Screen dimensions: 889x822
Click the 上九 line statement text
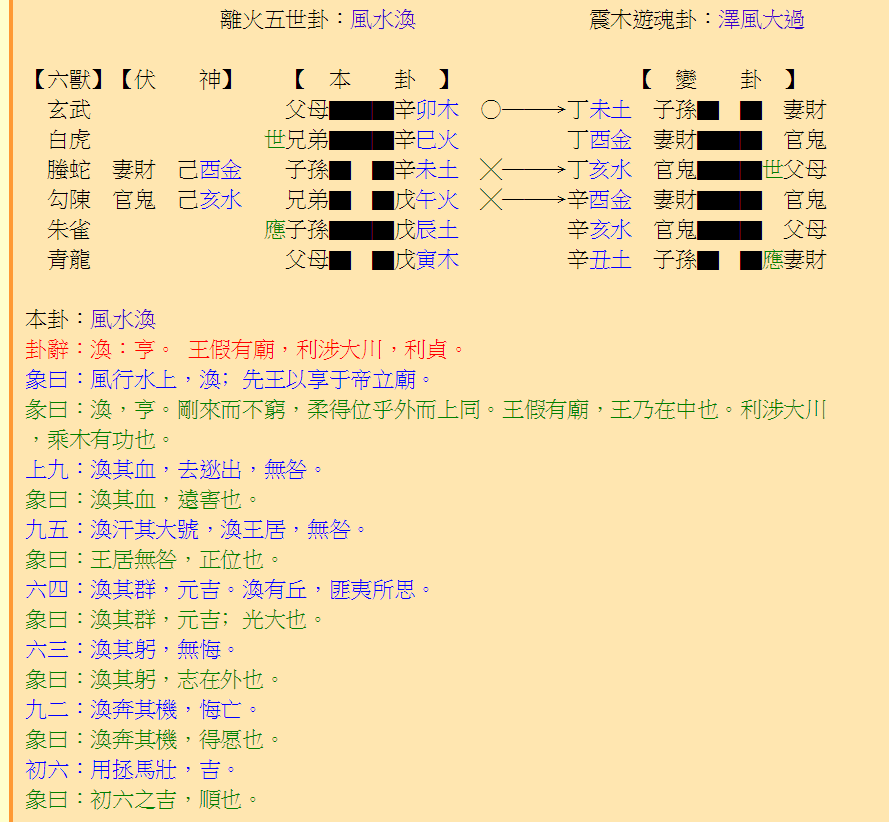click(x=175, y=470)
